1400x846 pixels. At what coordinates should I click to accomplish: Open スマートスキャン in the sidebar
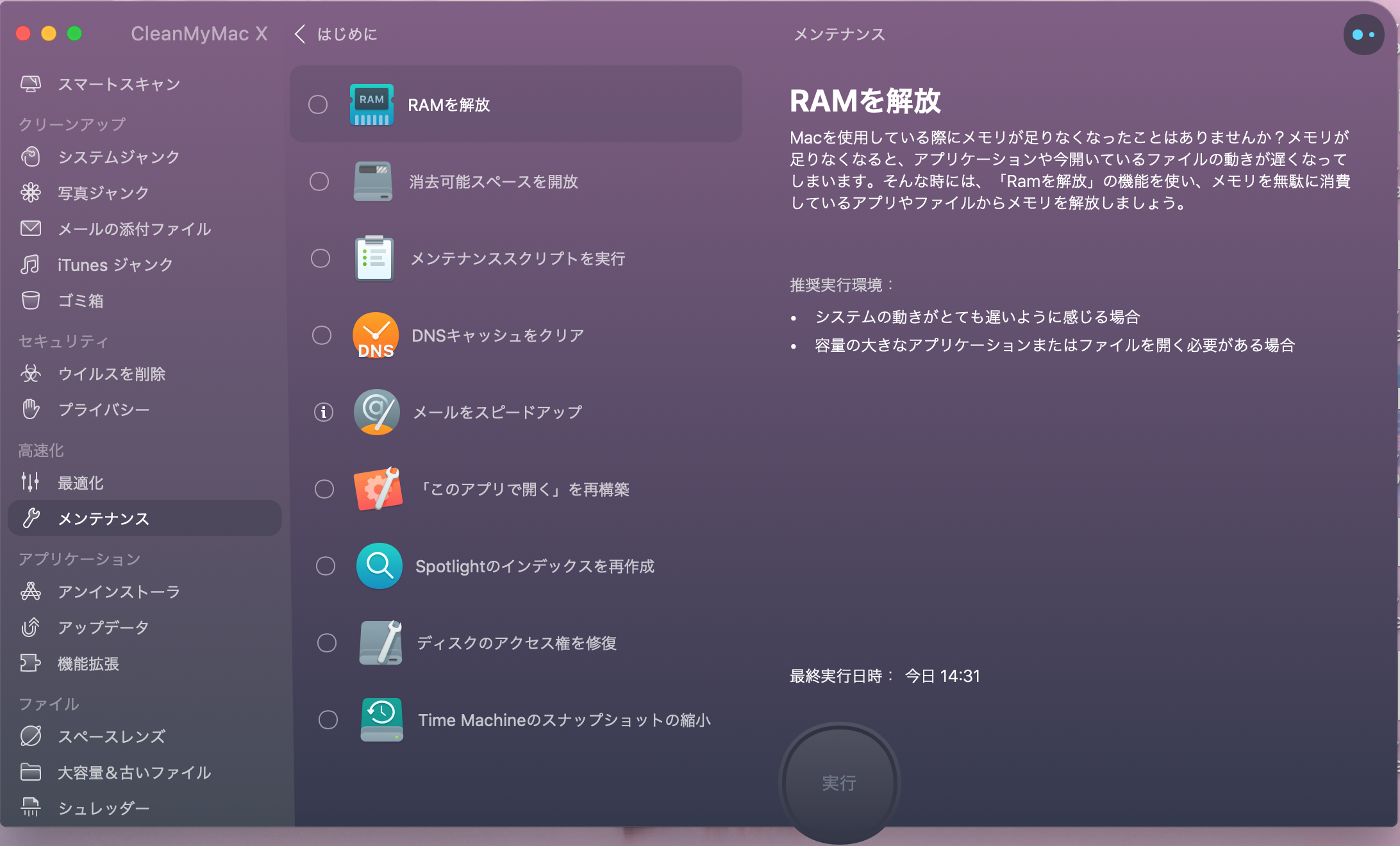pyautogui.click(x=145, y=84)
